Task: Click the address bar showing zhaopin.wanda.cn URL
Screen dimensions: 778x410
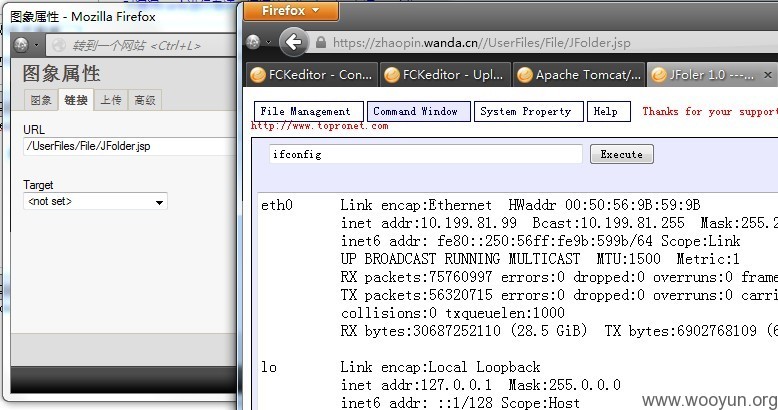Action: pos(544,43)
